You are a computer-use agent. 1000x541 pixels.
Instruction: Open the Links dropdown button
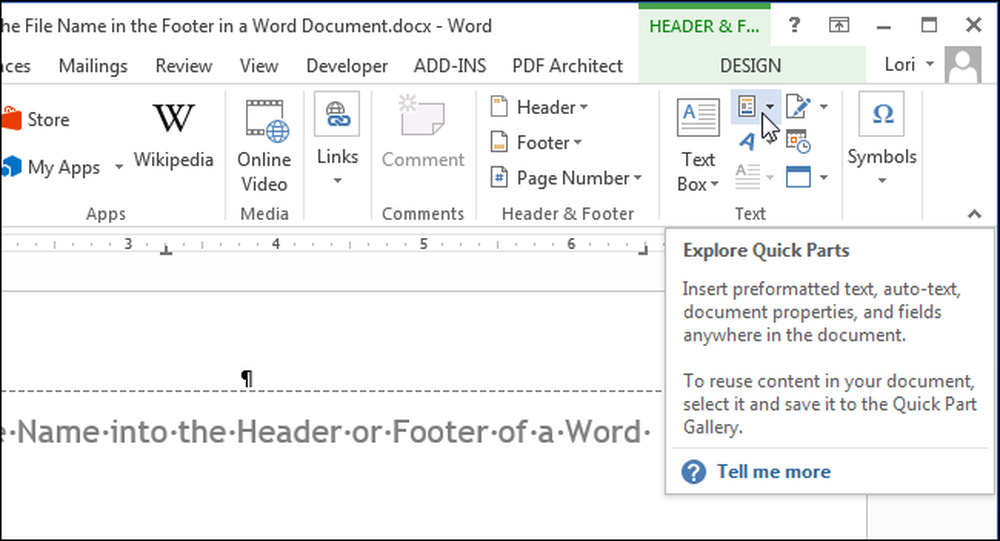tap(337, 140)
